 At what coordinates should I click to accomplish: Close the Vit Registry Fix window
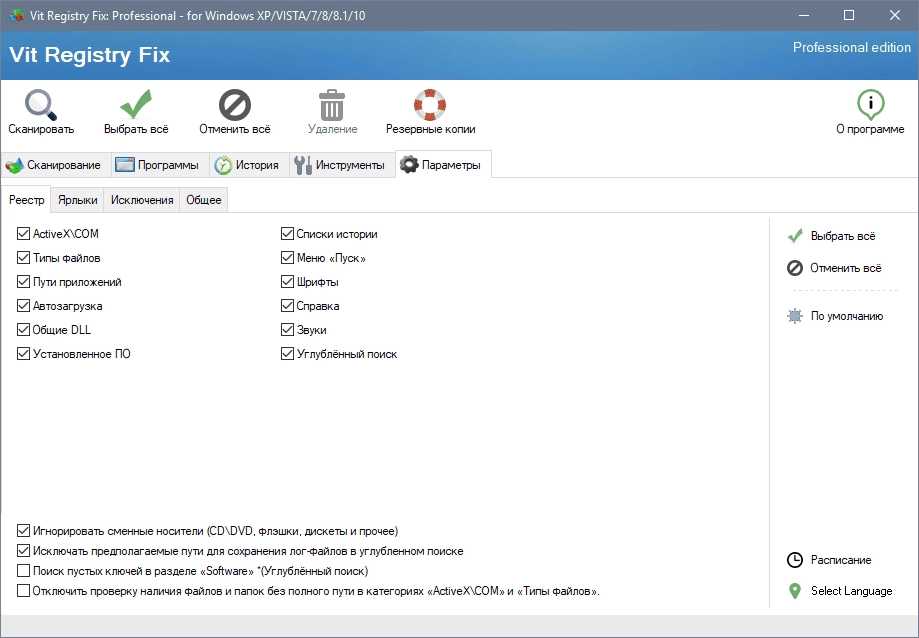click(x=895, y=15)
